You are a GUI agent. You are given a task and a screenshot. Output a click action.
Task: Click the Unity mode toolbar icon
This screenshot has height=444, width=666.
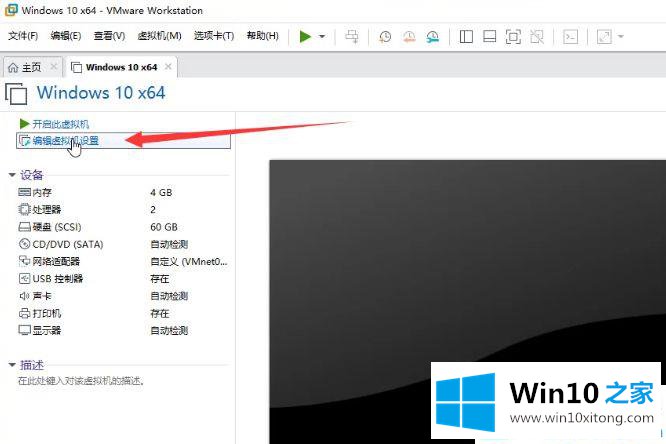[x=537, y=37]
